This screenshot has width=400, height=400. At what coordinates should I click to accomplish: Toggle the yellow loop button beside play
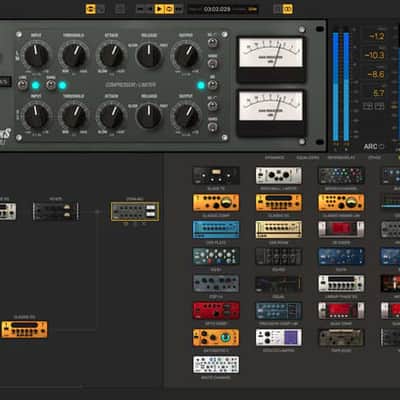(169, 9)
